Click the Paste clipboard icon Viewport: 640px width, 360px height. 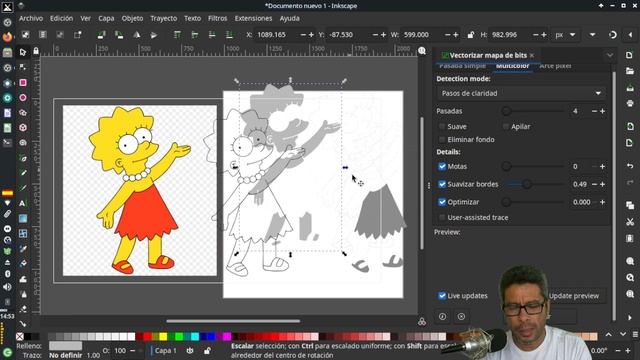[630, 238]
